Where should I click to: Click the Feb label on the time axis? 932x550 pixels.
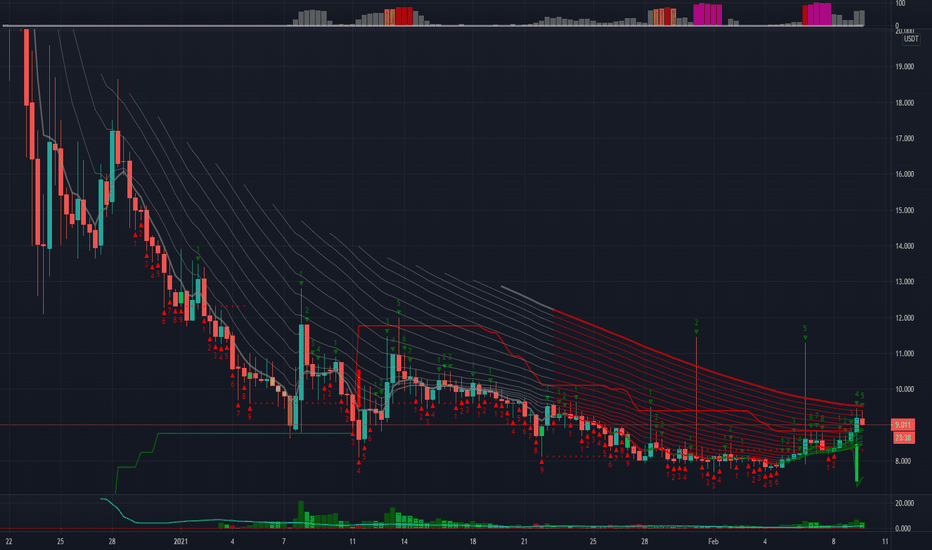713,541
